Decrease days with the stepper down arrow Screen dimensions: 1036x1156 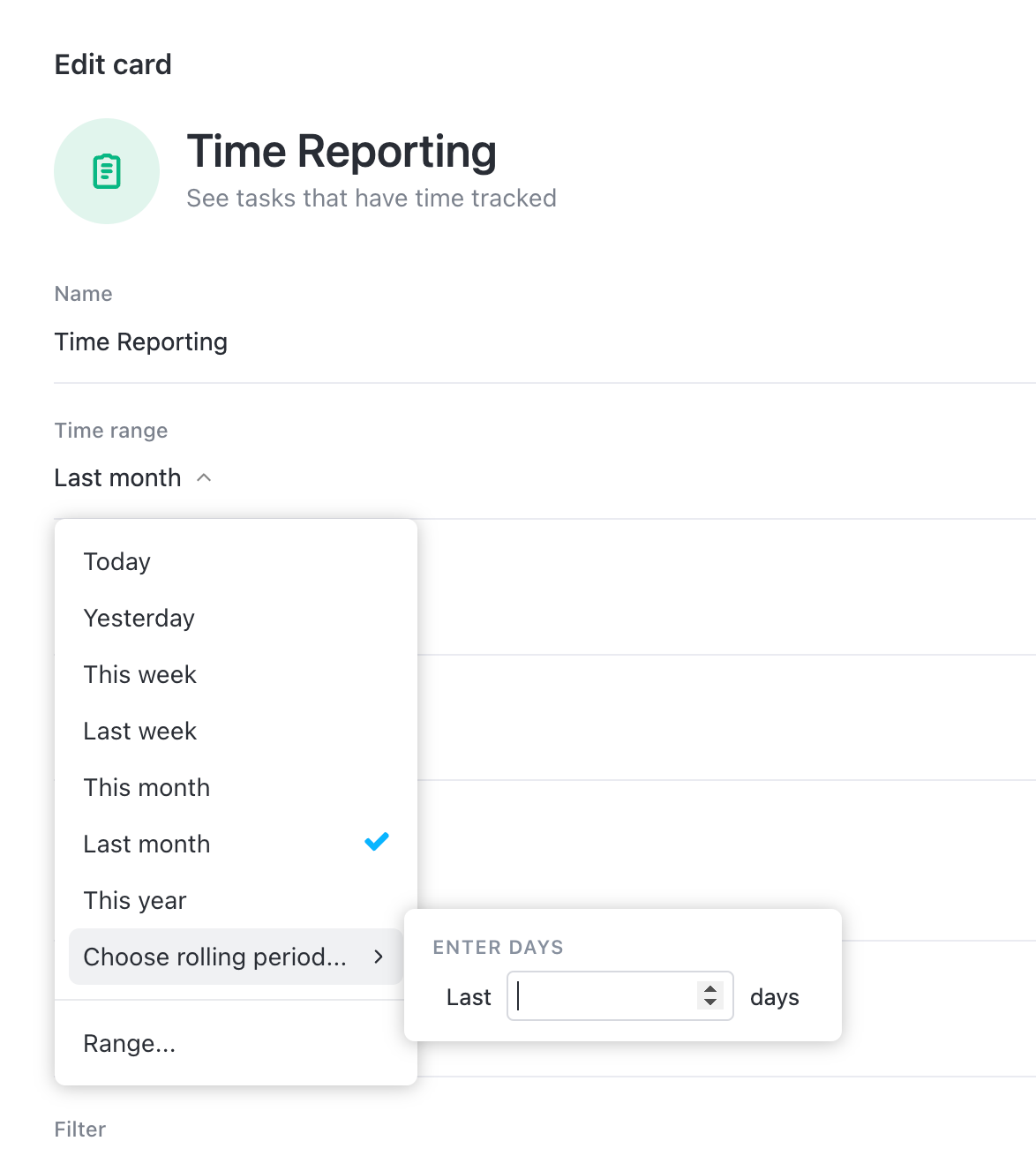click(x=710, y=1002)
